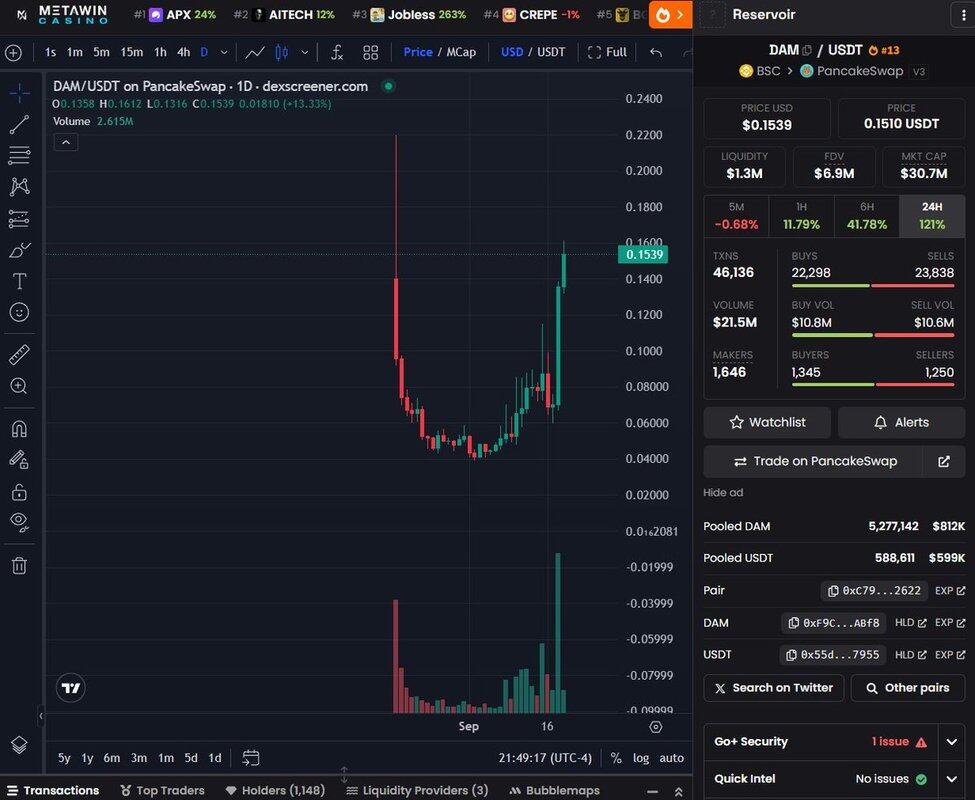The image size is (975, 800).
Task: Open PancakeSwap trade in external link
Action: [944, 461]
